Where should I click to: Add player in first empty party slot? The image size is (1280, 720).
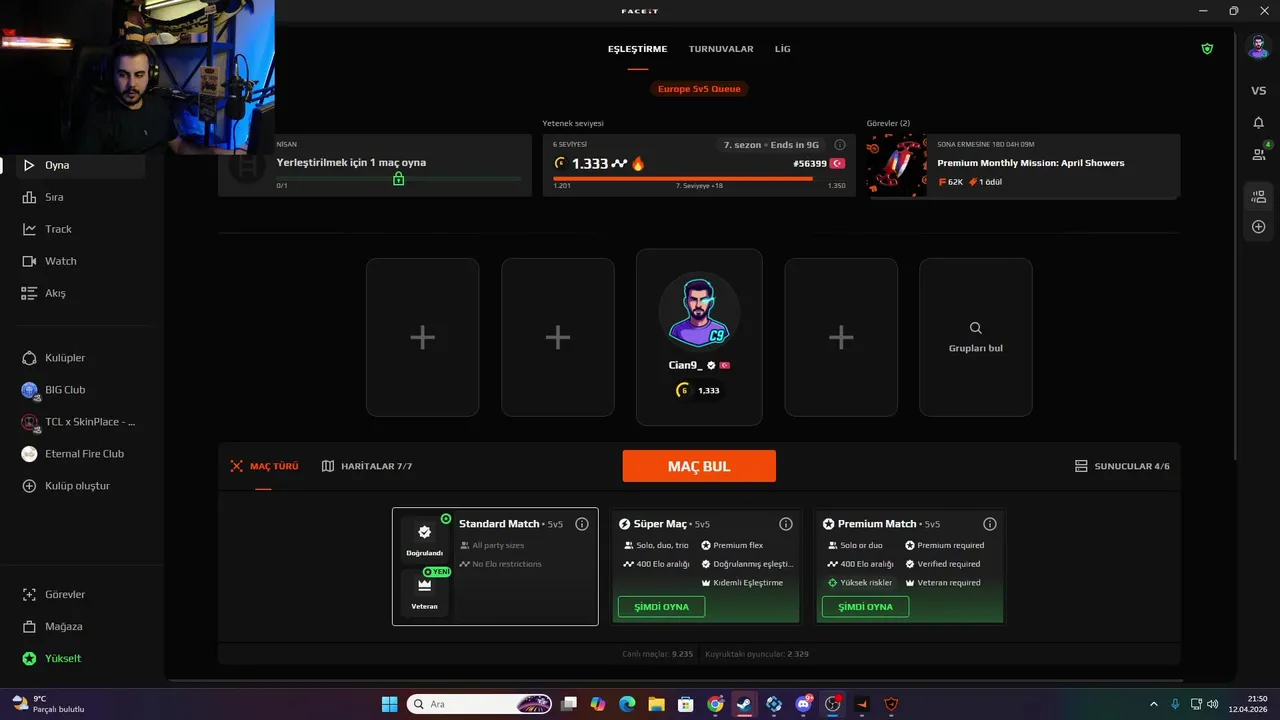click(422, 337)
